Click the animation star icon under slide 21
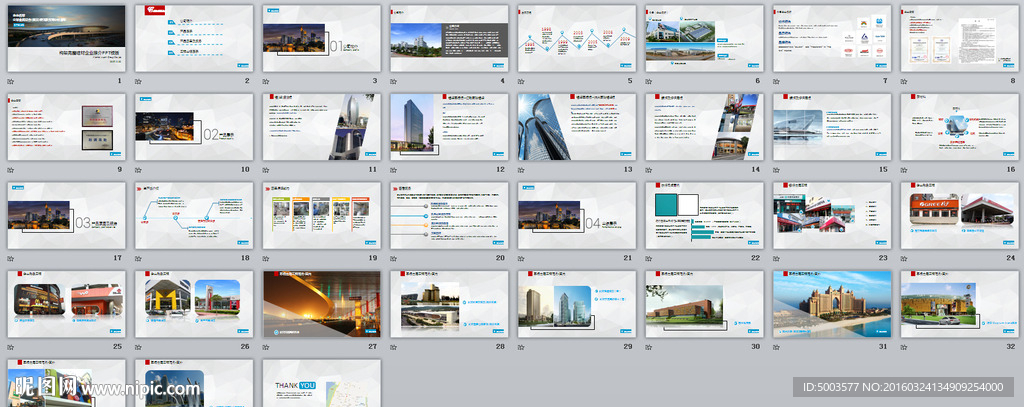1024x407 pixels. click(x=521, y=258)
